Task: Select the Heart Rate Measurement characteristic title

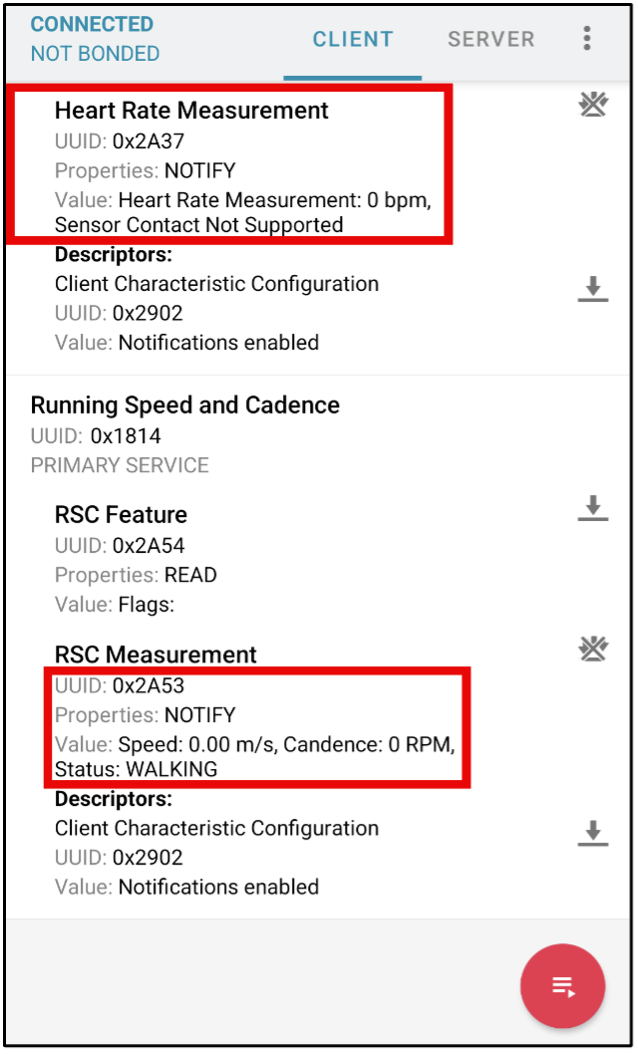Action: pos(191,110)
